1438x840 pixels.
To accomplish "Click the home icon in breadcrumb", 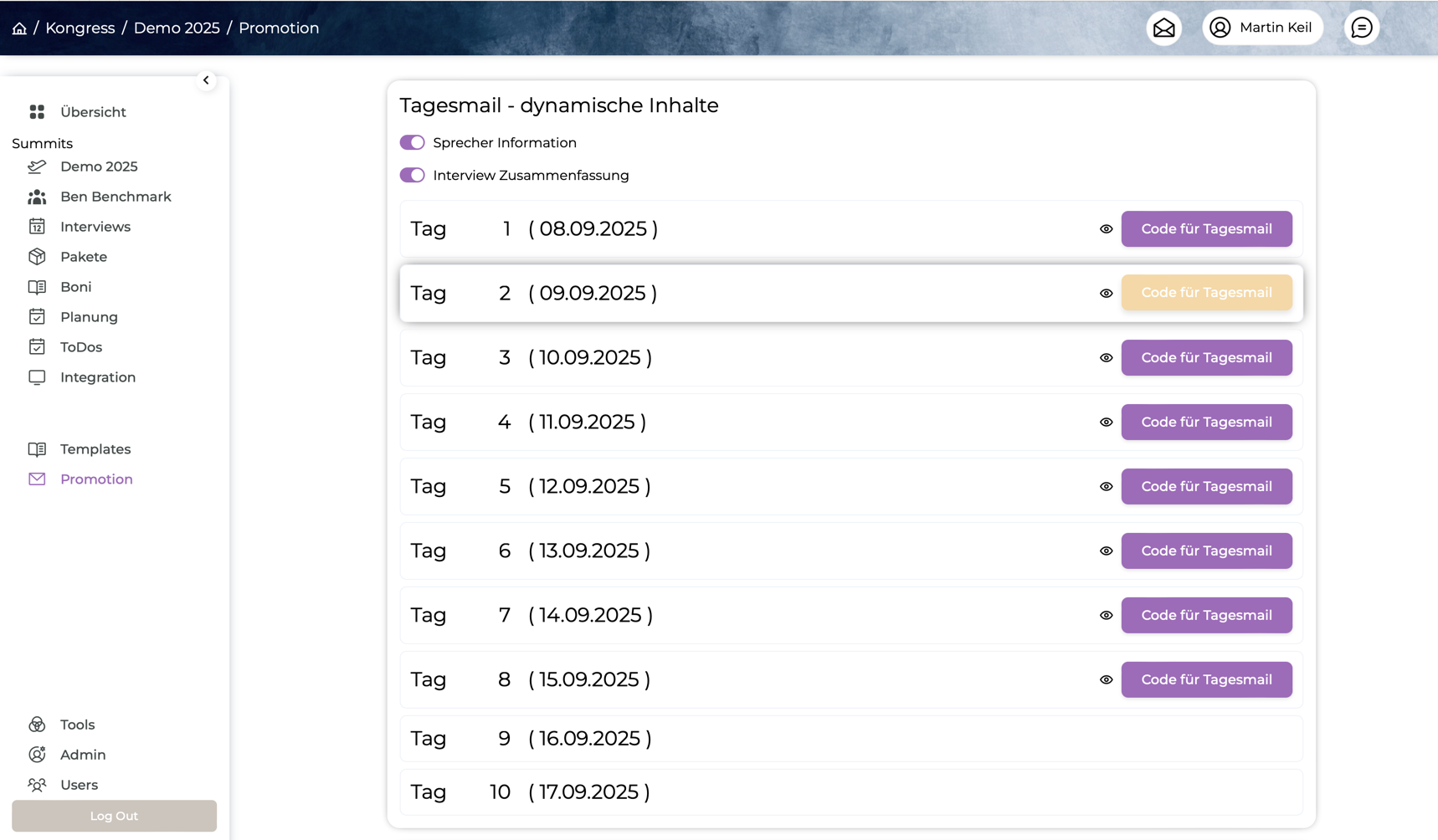I will [19, 28].
